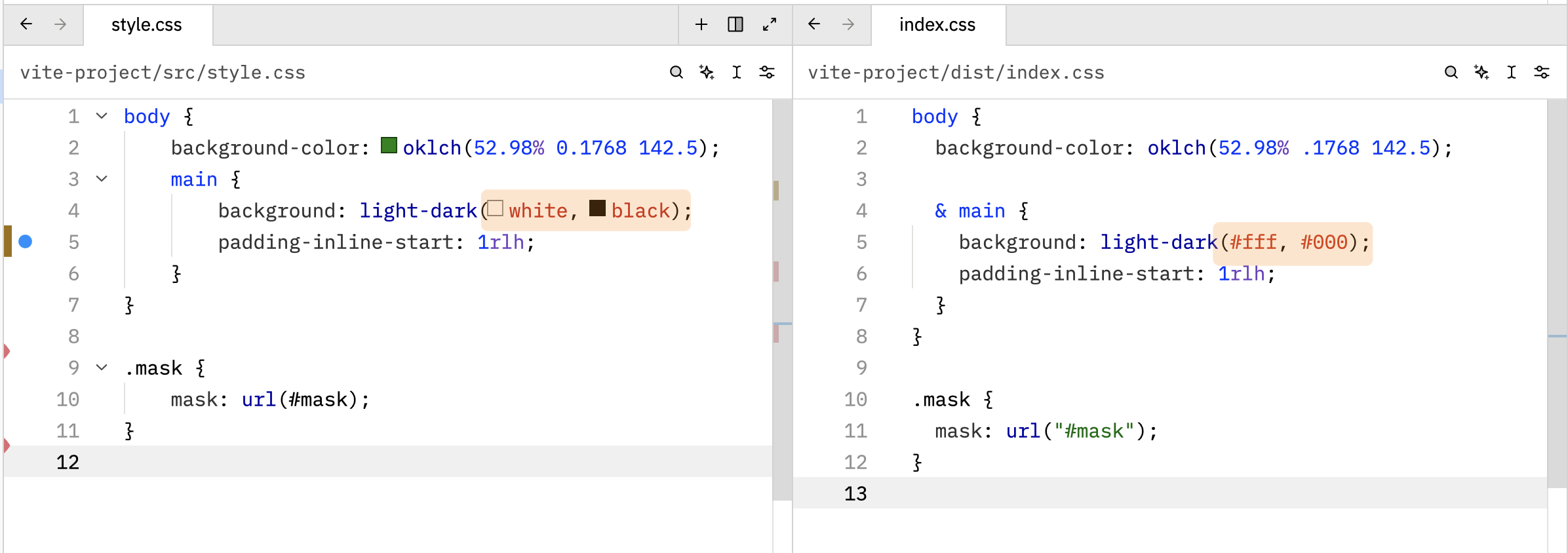This screenshot has width=1568, height=553.
Task: Switch to the index.css tab
Action: tap(937, 25)
